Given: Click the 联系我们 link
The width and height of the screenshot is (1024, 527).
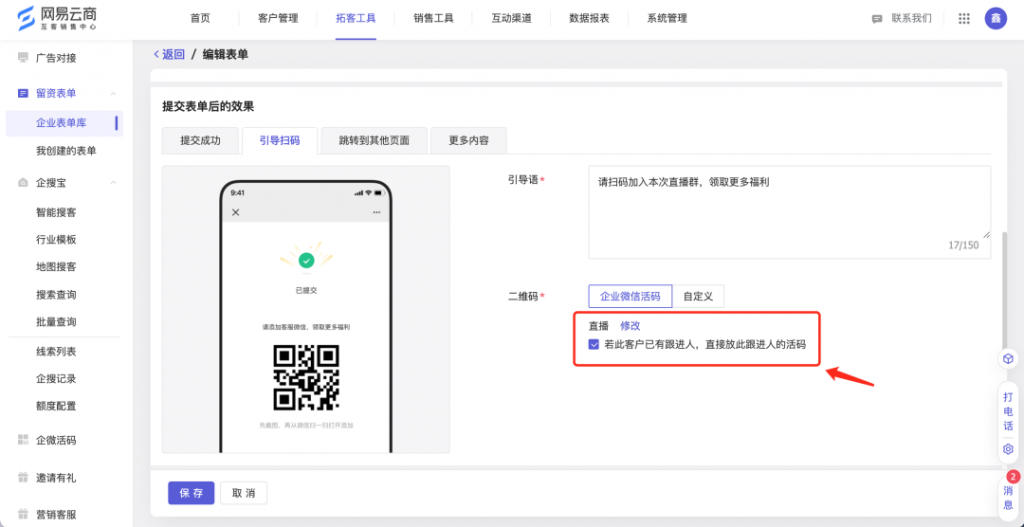Looking at the screenshot, I should click(x=912, y=18).
